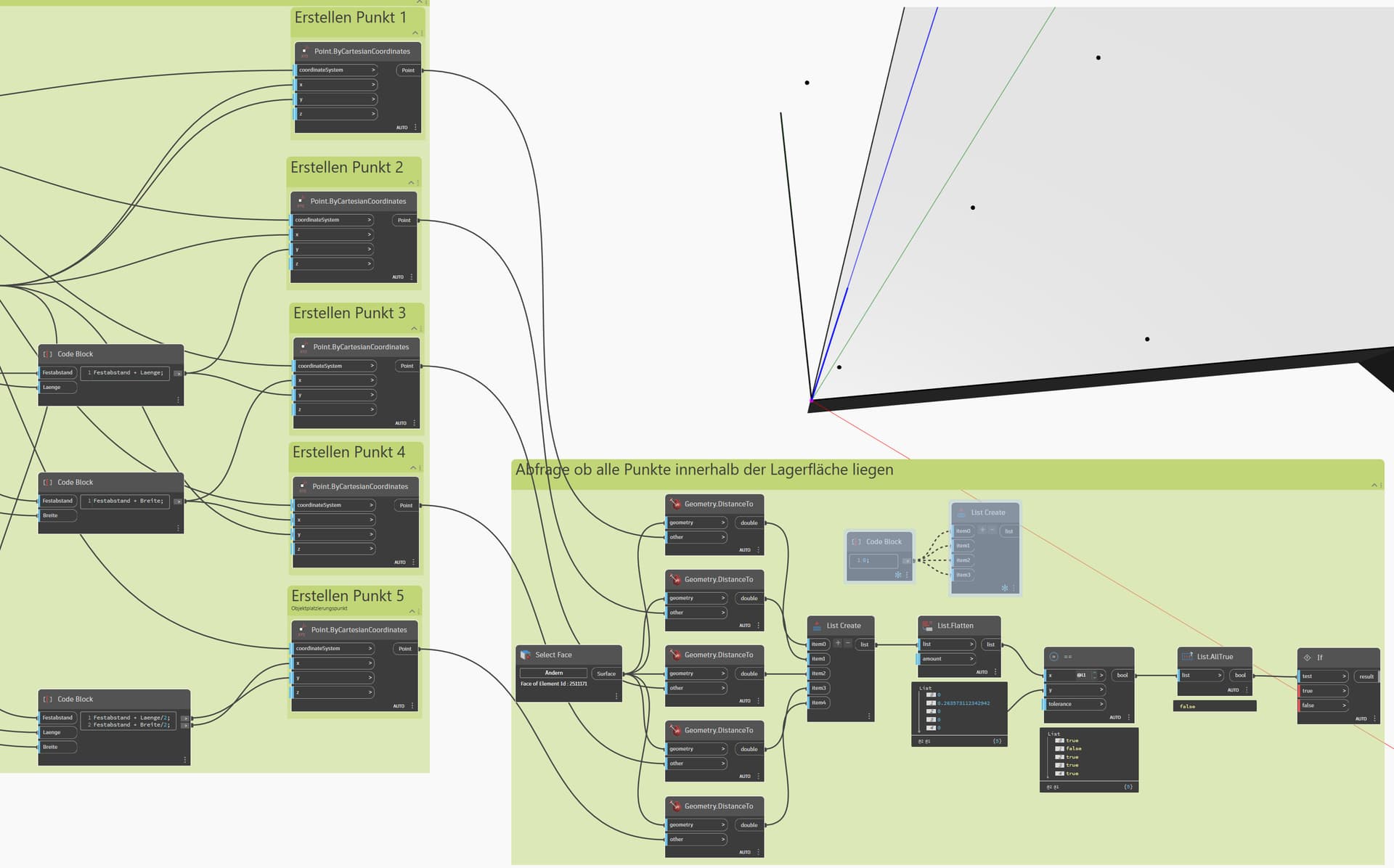Click the point node icon in Erstellen Punkt 5
Screen dimensions: 1394x868
(x=301, y=631)
